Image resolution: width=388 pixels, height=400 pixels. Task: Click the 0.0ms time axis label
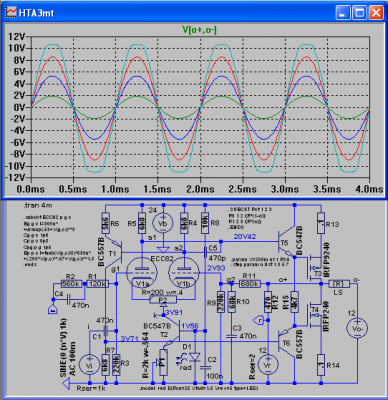click(x=31, y=189)
